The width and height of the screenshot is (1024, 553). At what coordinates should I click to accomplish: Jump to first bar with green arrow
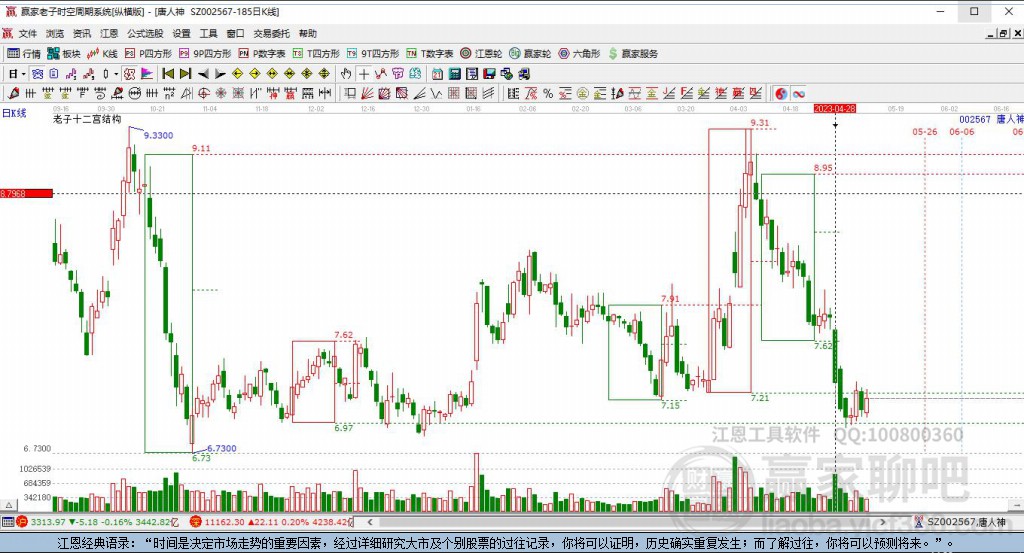coord(168,73)
